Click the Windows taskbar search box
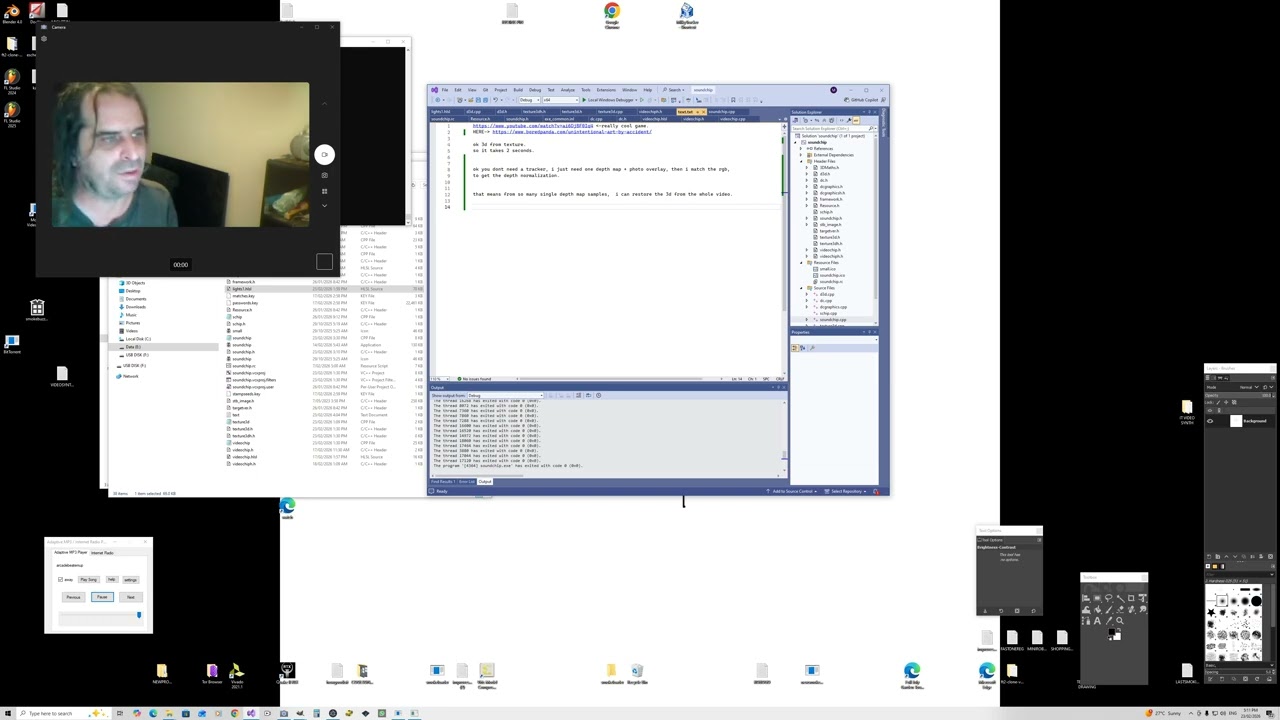 coord(64,713)
